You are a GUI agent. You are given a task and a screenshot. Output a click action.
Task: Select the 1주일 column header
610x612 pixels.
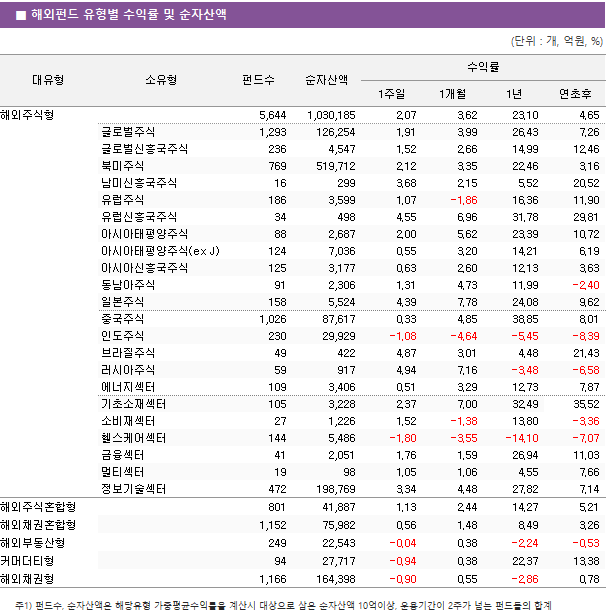pos(391,94)
